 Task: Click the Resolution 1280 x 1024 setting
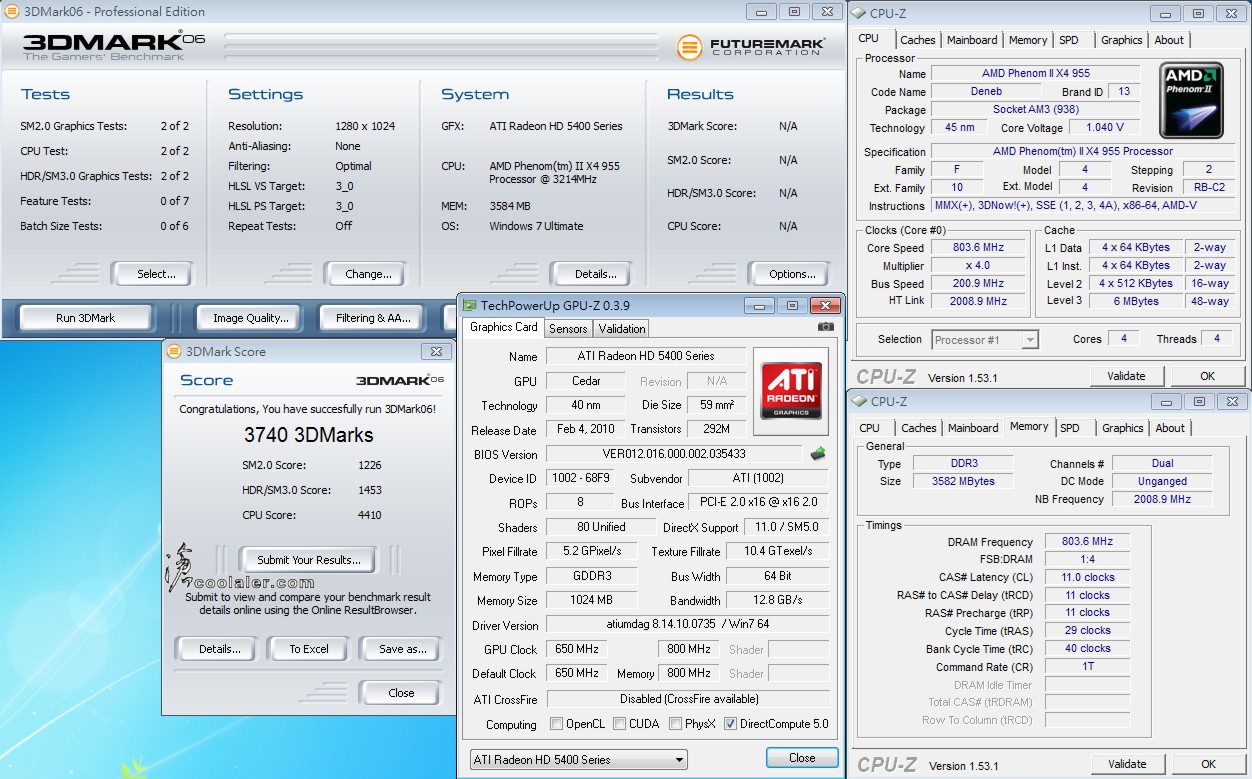(365, 126)
